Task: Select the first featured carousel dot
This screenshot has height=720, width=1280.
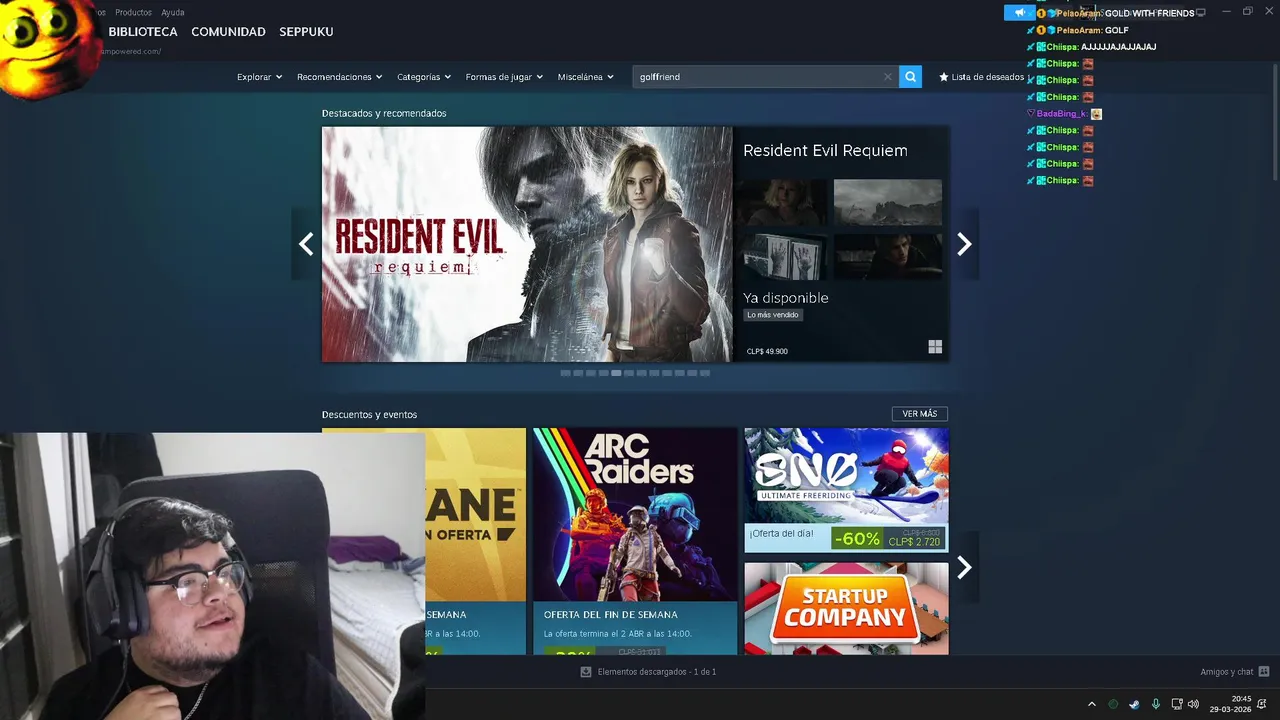Action: click(565, 373)
